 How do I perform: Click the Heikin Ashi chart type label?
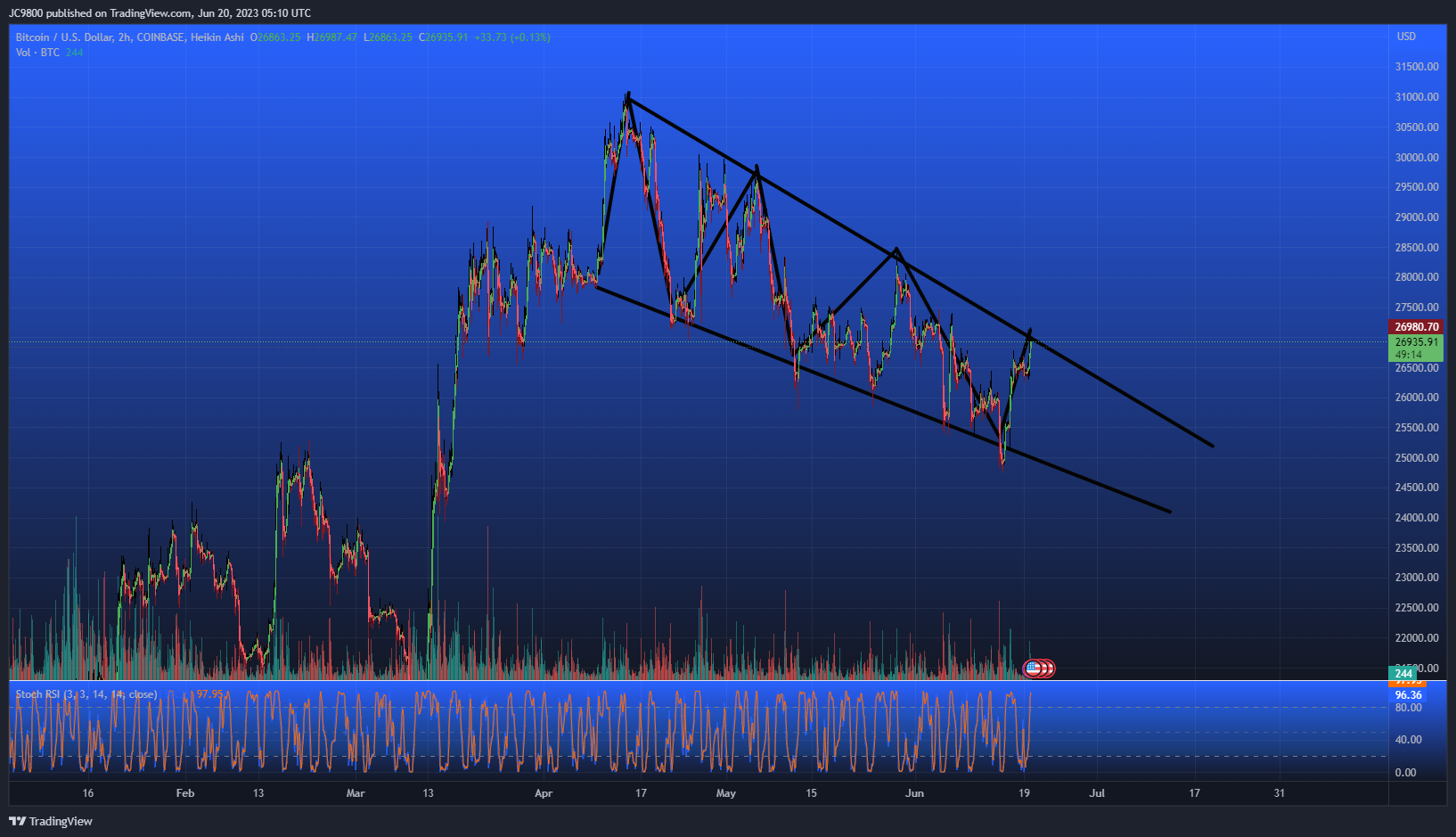click(x=217, y=37)
